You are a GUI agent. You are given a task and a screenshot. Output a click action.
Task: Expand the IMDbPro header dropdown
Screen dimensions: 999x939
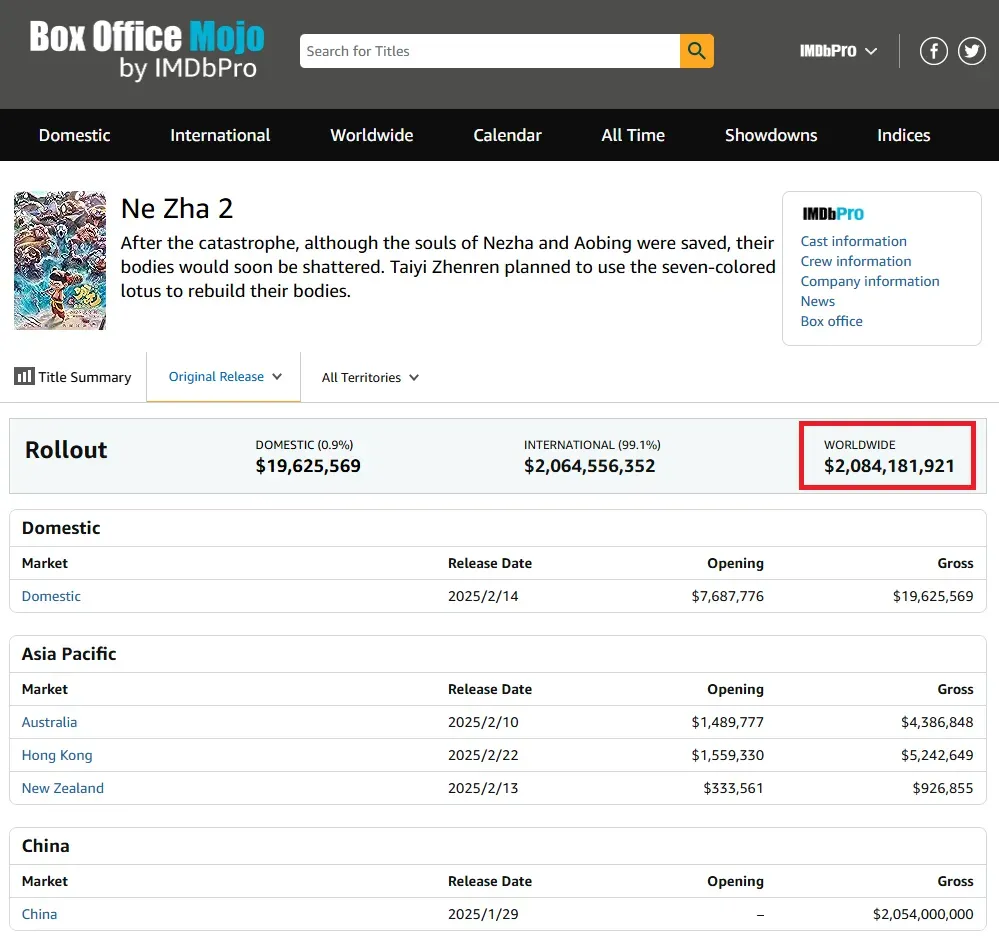pos(838,51)
